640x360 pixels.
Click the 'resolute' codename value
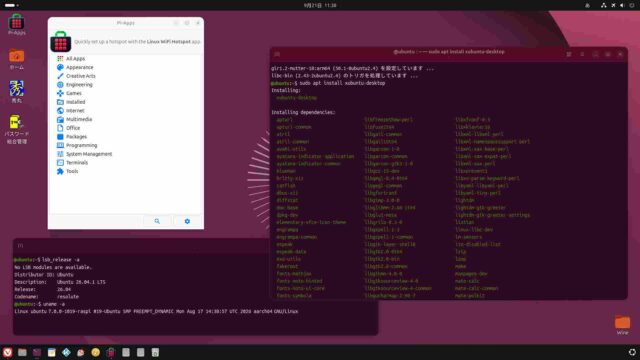point(68,297)
